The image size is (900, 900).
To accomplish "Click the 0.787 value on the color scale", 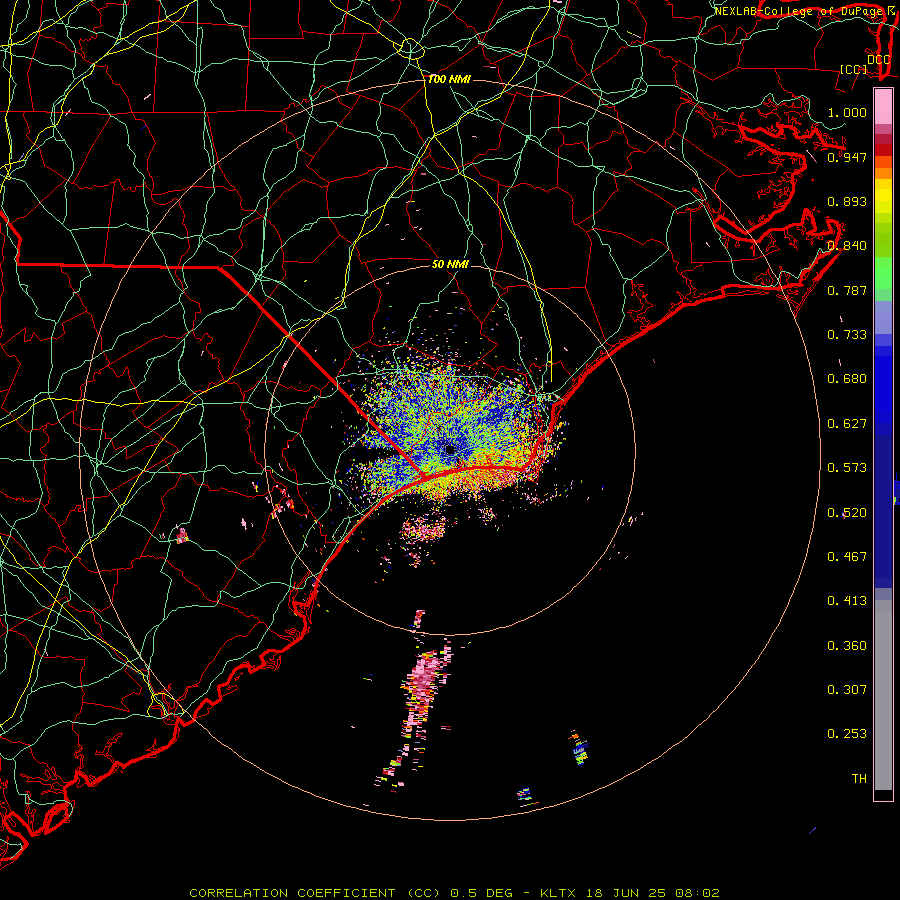I will [x=847, y=290].
